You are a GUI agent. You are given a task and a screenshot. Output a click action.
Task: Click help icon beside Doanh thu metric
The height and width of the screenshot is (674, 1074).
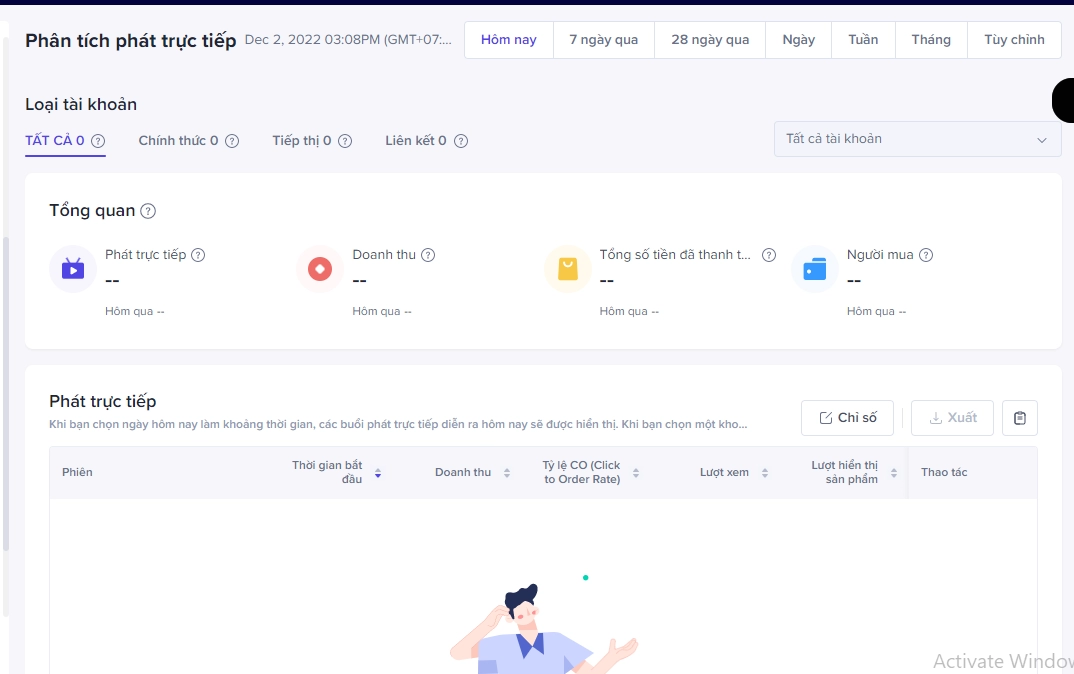pyautogui.click(x=428, y=255)
